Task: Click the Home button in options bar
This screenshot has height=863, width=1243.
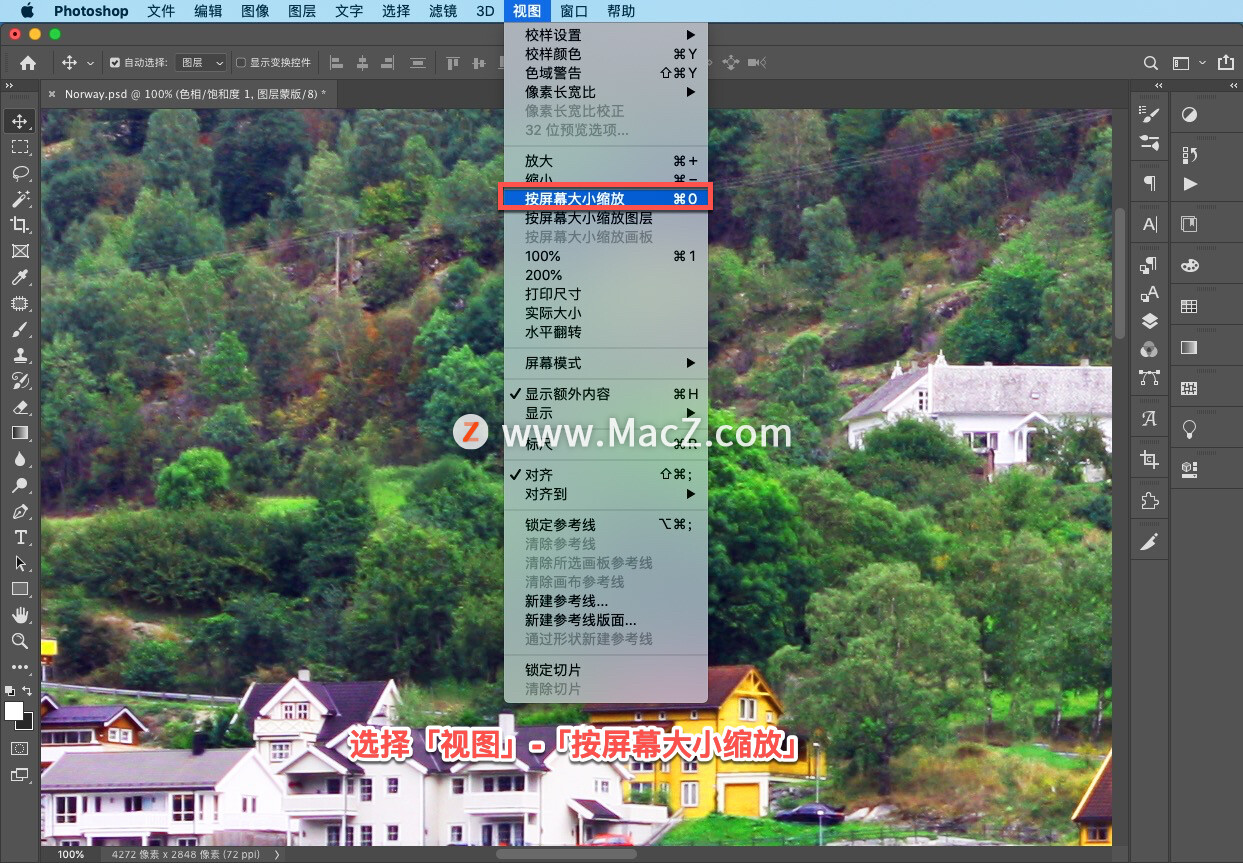Action: point(28,62)
